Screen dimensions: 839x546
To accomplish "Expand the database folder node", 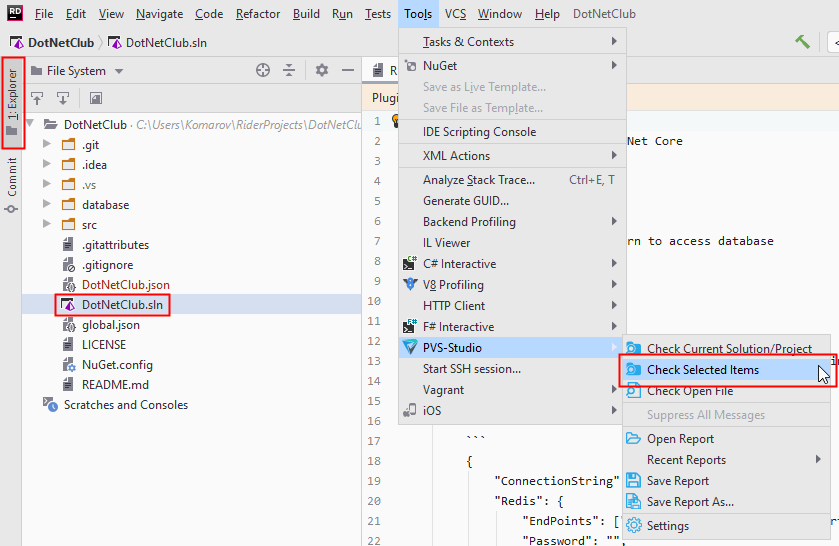I will pos(46,205).
